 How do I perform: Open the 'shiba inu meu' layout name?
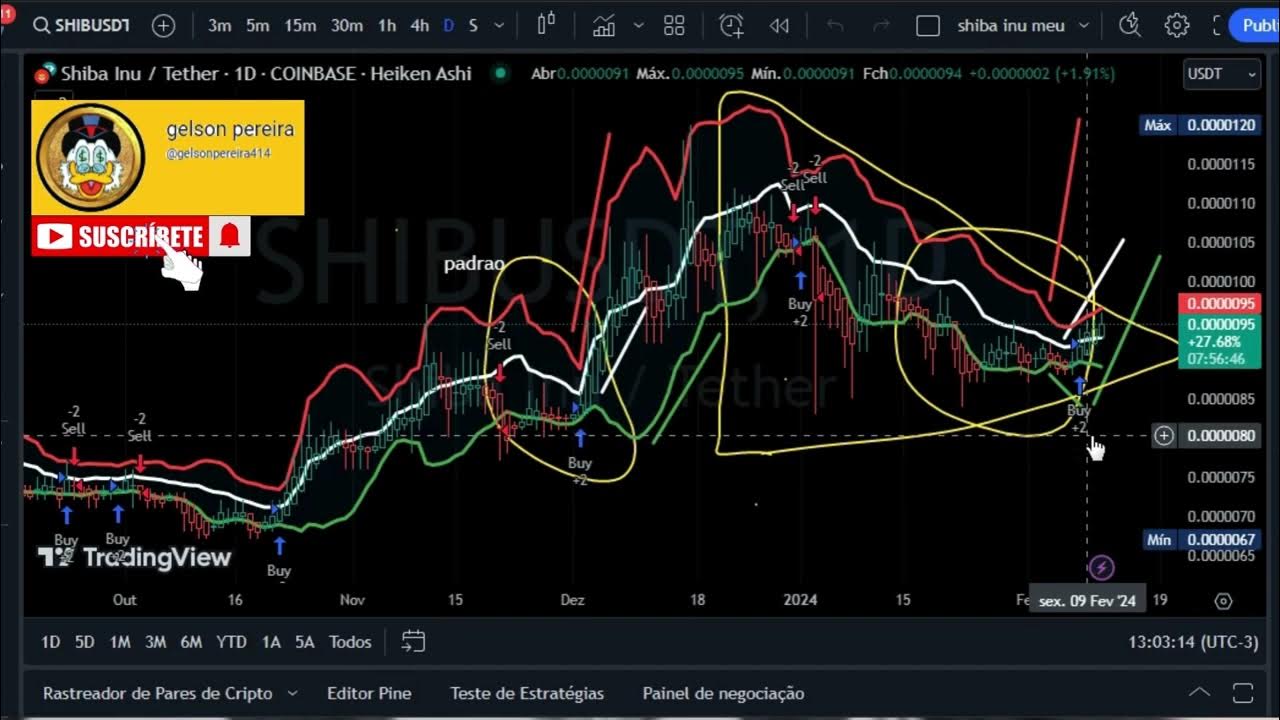1011,25
